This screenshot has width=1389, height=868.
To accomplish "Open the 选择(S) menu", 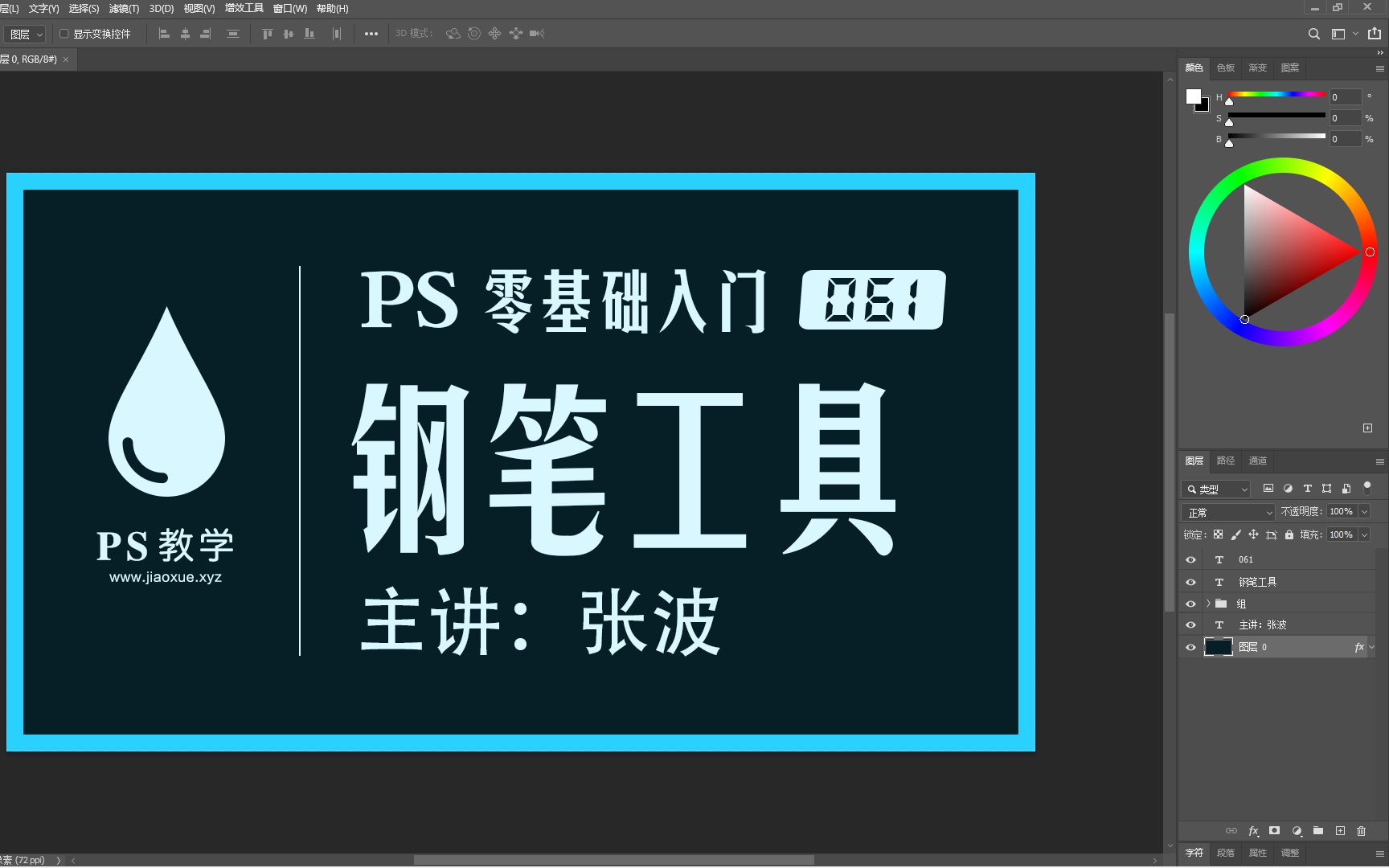I will pos(84,9).
